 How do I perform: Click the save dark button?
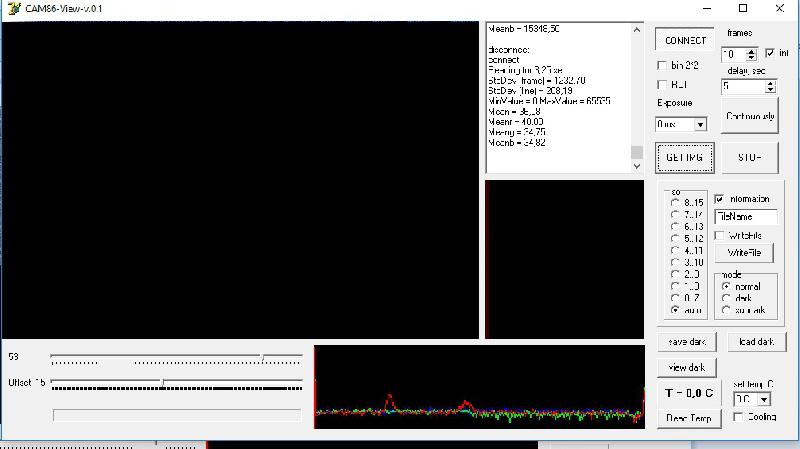pyautogui.click(x=687, y=342)
